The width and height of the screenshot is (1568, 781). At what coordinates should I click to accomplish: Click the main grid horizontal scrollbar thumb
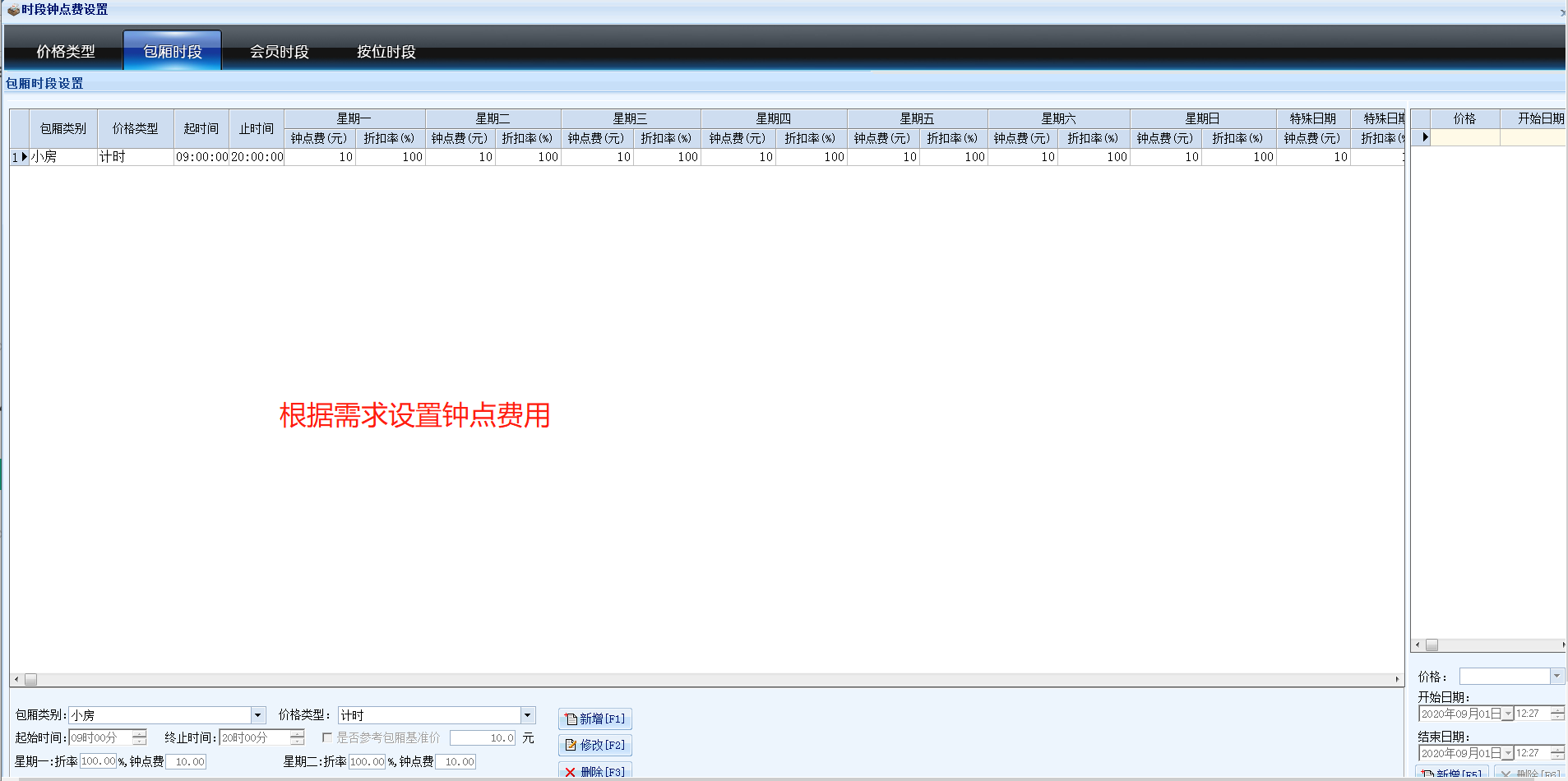pyautogui.click(x=30, y=679)
